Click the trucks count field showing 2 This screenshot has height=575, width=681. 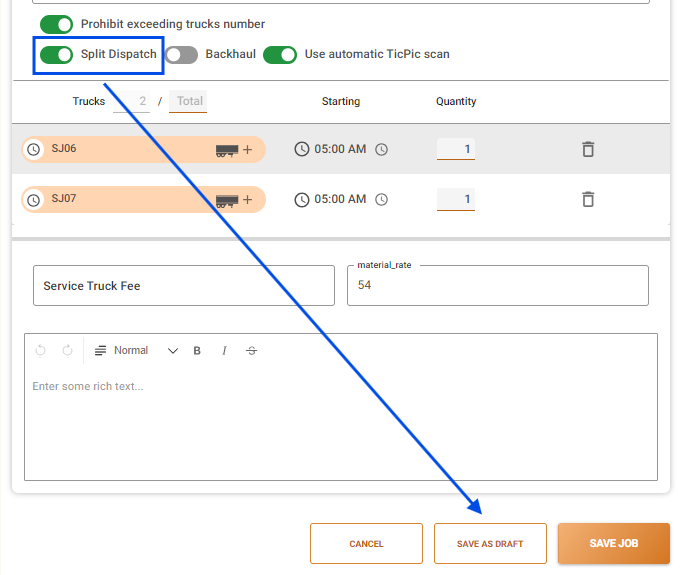(132, 101)
